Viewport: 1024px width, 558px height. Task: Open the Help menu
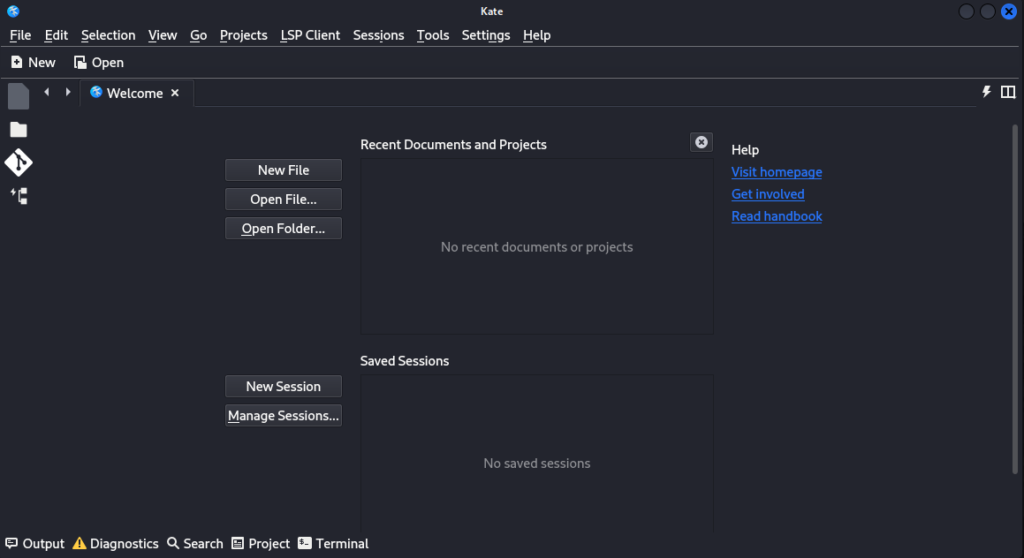(537, 35)
